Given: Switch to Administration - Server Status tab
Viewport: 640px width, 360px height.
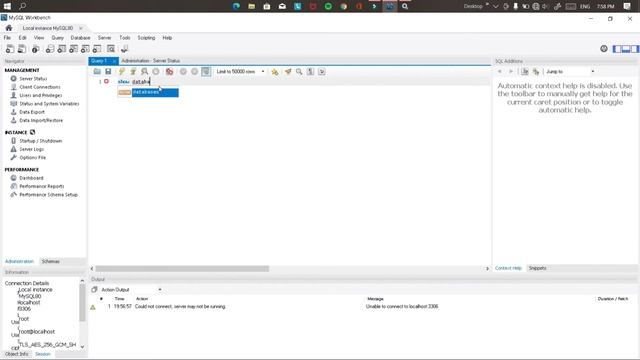Looking at the screenshot, I should tap(151, 60).
